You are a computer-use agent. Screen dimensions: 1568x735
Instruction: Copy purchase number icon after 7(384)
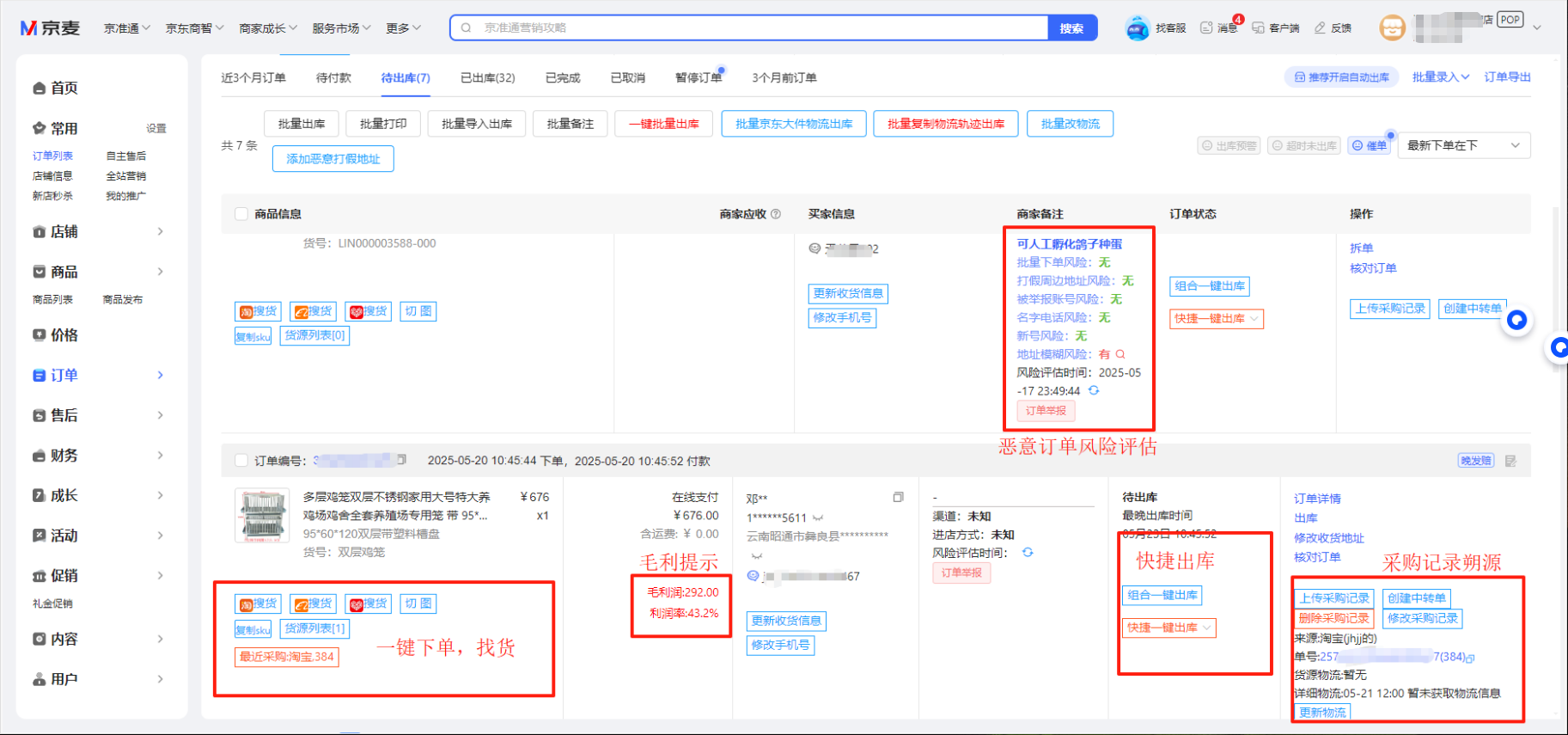click(1470, 658)
